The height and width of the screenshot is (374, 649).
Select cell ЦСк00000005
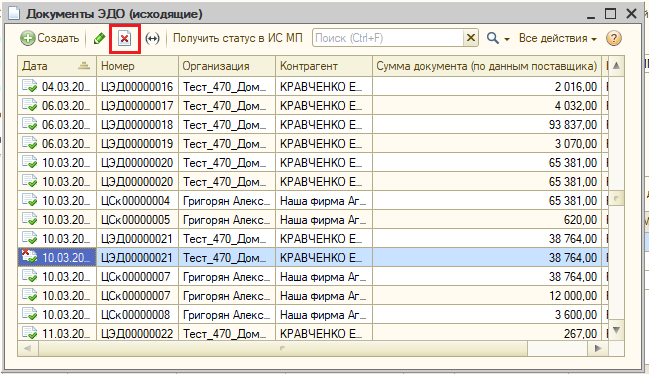[137, 220]
